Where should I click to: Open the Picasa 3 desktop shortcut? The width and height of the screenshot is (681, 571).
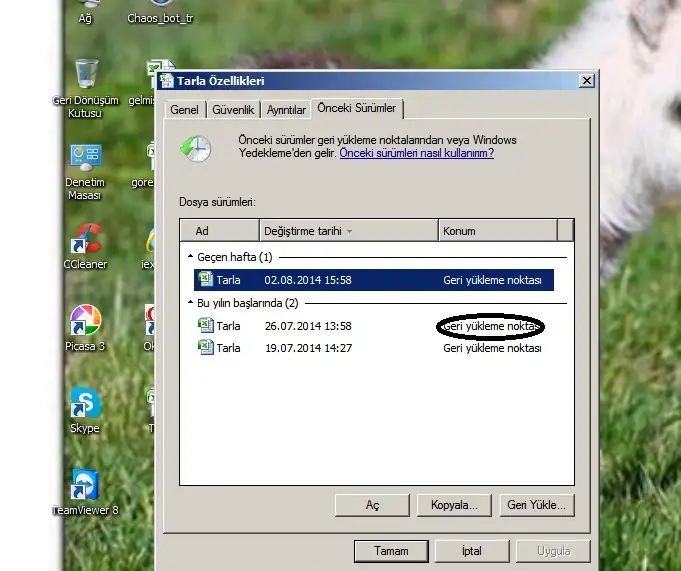[86, 321]
